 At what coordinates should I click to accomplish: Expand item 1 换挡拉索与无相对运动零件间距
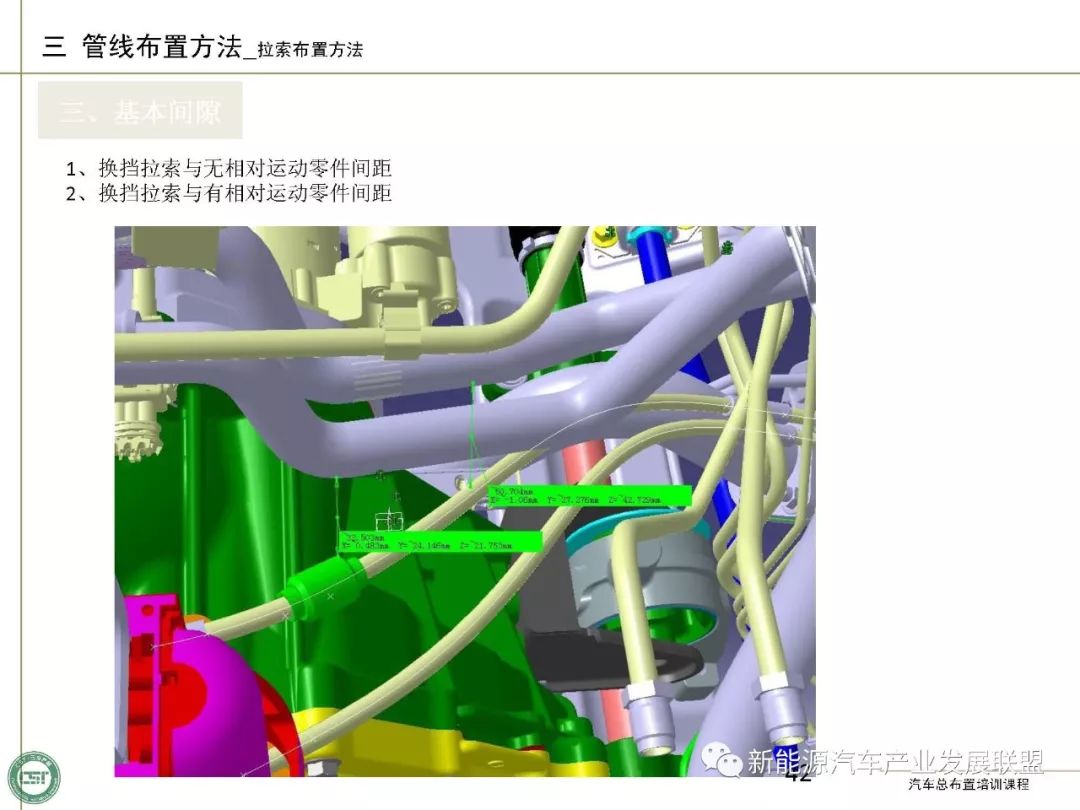(230, 170)
